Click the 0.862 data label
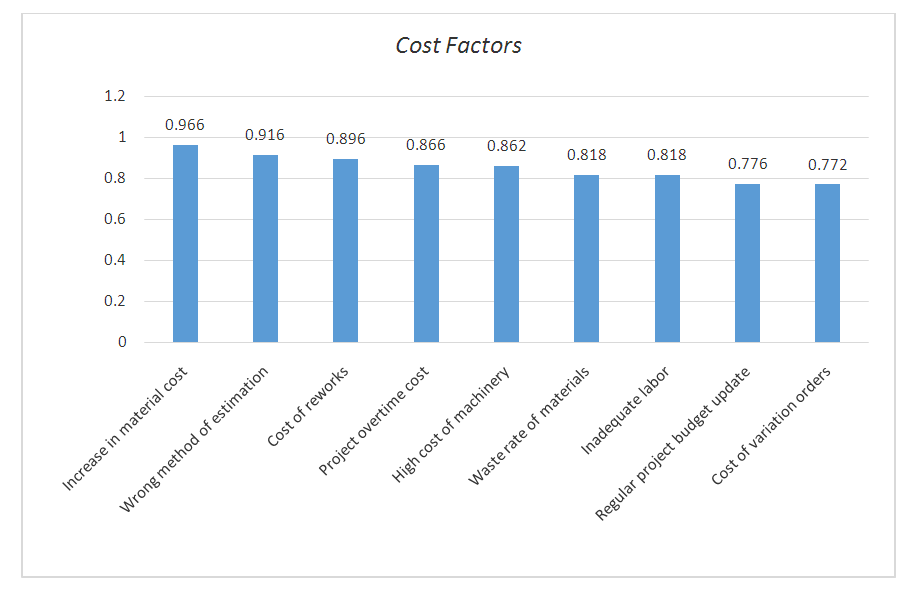Image resolution: width=911 pixels, height=589 pixels. [x=506, y=146]
